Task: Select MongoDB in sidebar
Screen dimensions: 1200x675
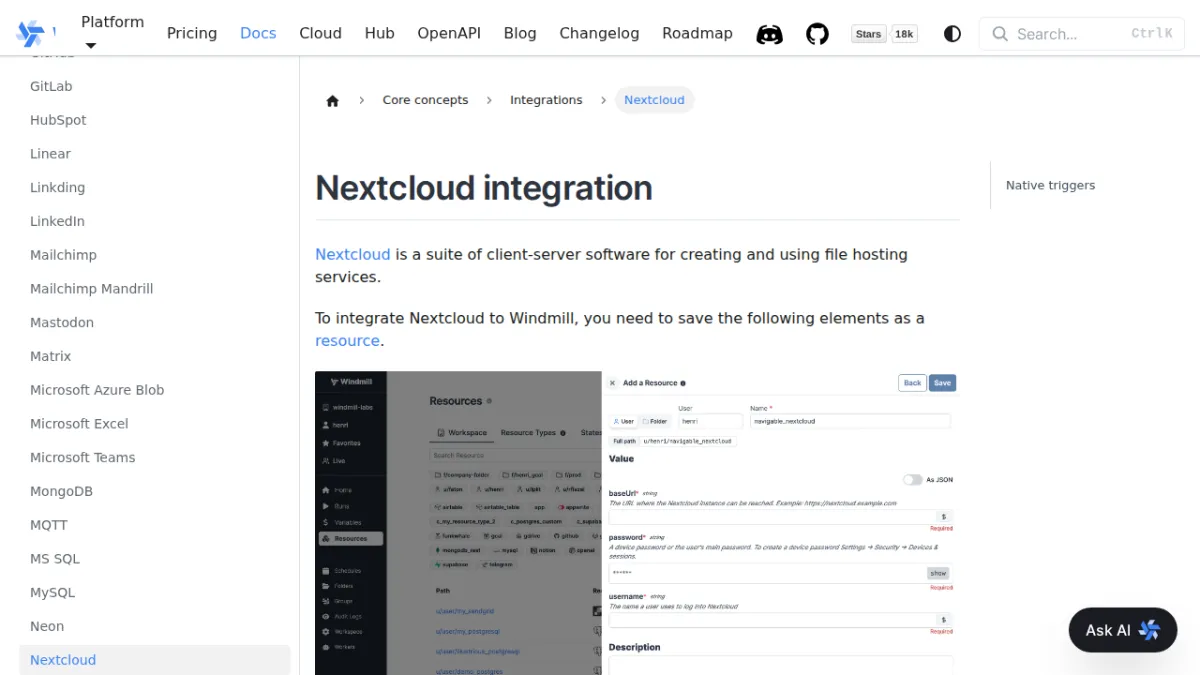Action: (x=61, y=491)
